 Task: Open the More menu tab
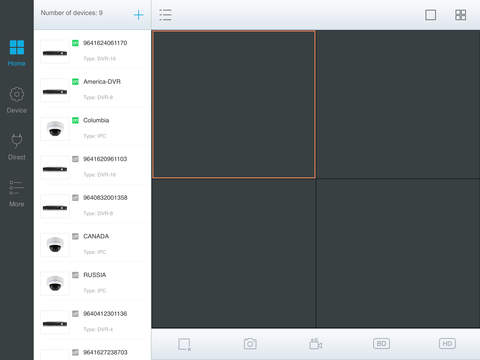click(17, 193)
